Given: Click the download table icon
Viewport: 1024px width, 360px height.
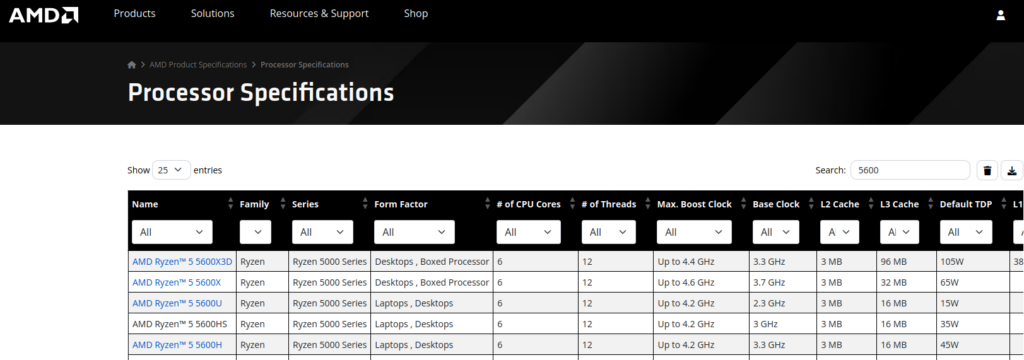Looking at the screenshot, I should pos(1012,171).
